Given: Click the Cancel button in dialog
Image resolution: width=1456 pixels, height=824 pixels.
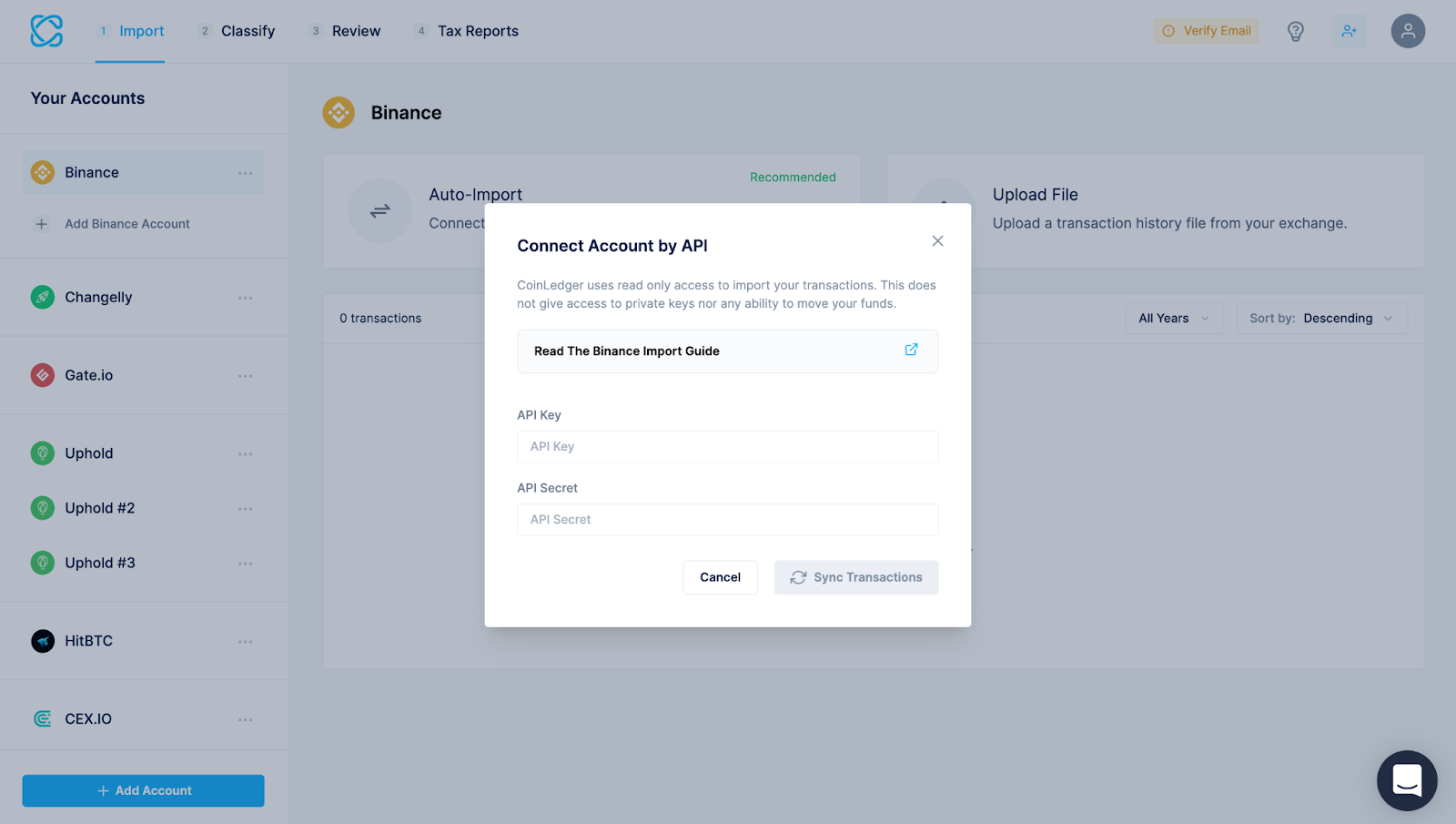Looking at the screenshot, I should [720, 577].
